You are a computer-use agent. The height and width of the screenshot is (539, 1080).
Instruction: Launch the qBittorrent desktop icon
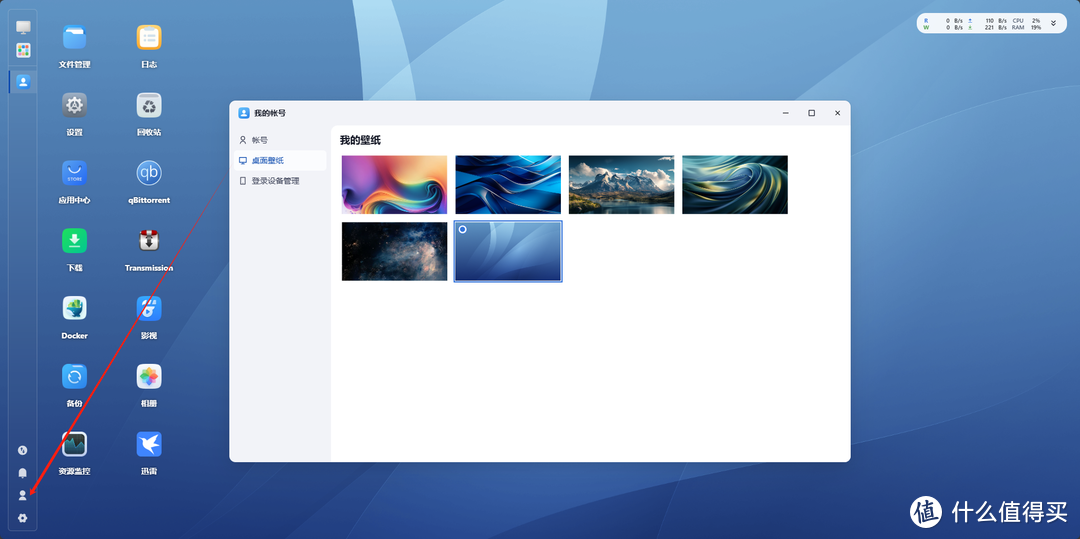pos(149,173)
